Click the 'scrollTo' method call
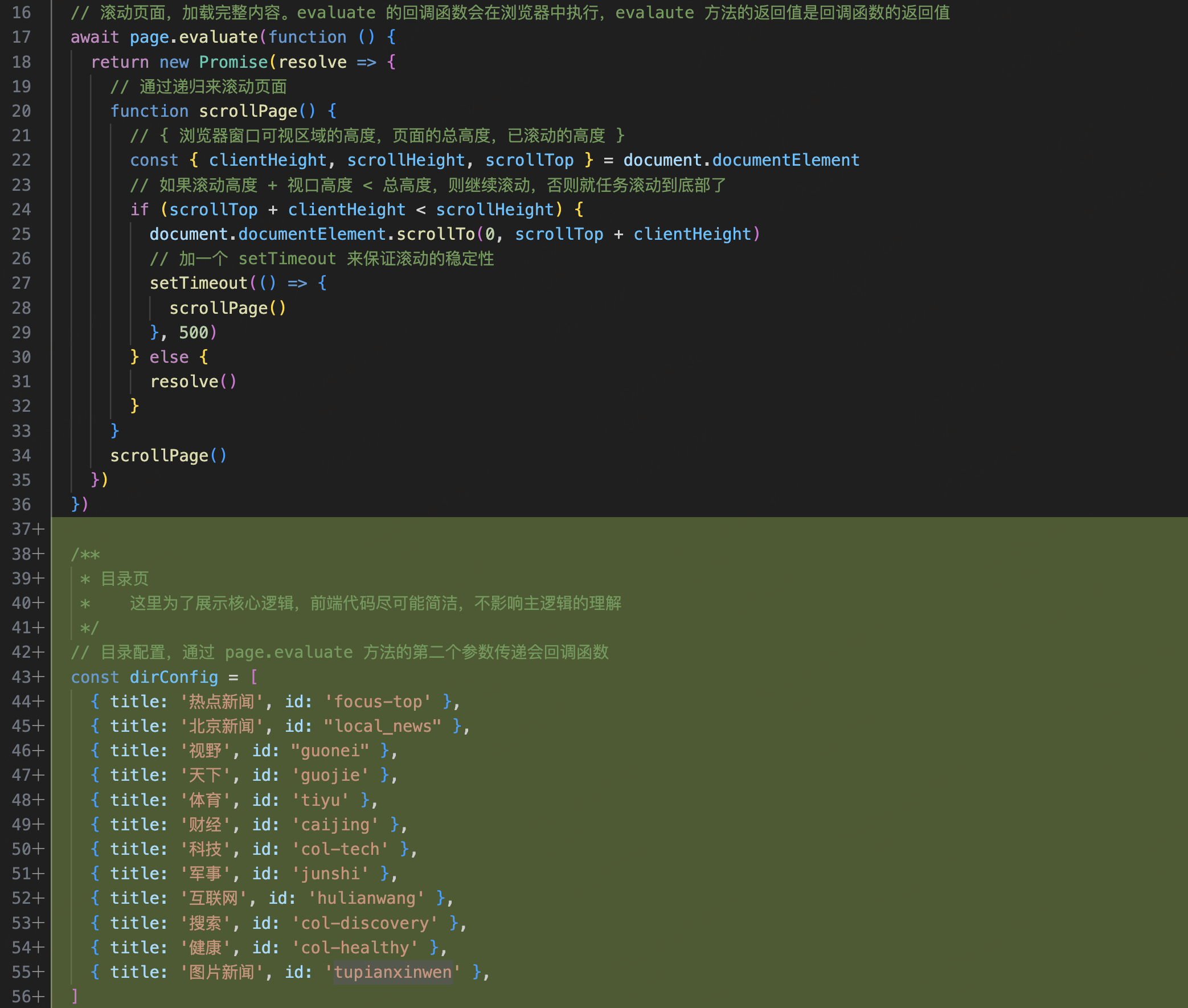Image resolution: width=1188 pixels, height=1008 pixels. (436, 234)
